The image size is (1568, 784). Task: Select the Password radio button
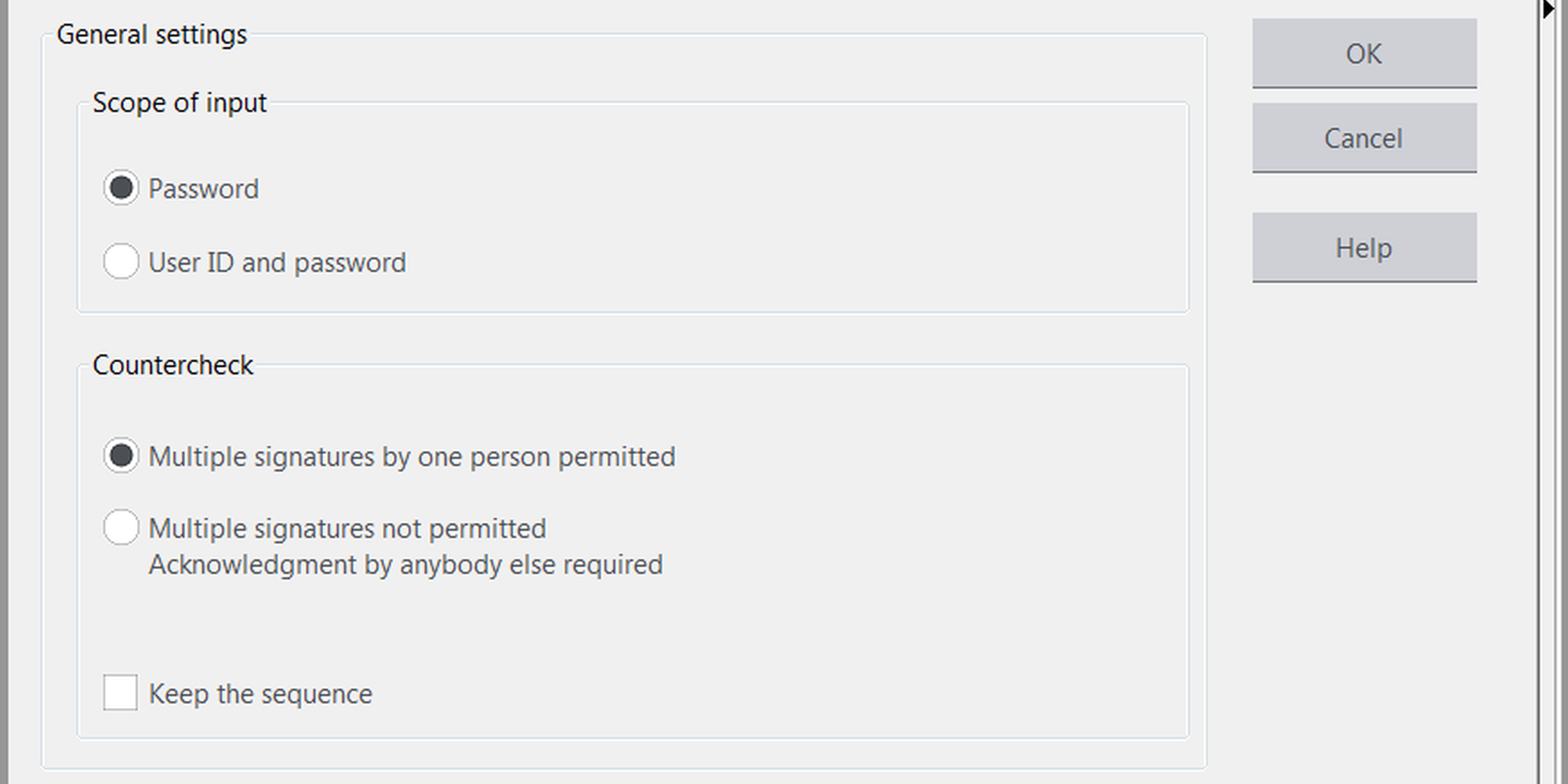pos(121,188)
